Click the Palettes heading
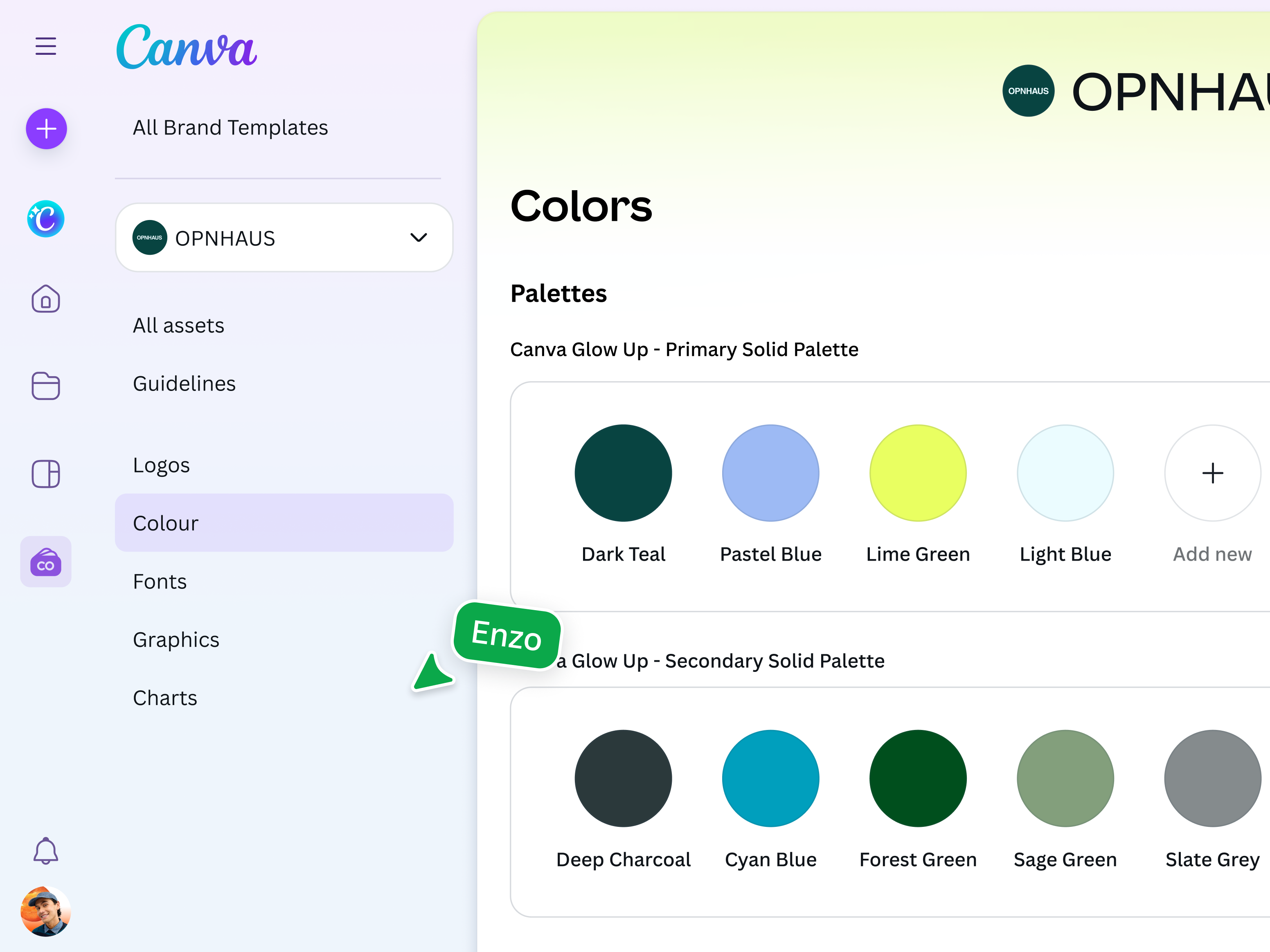 point(558,293)
